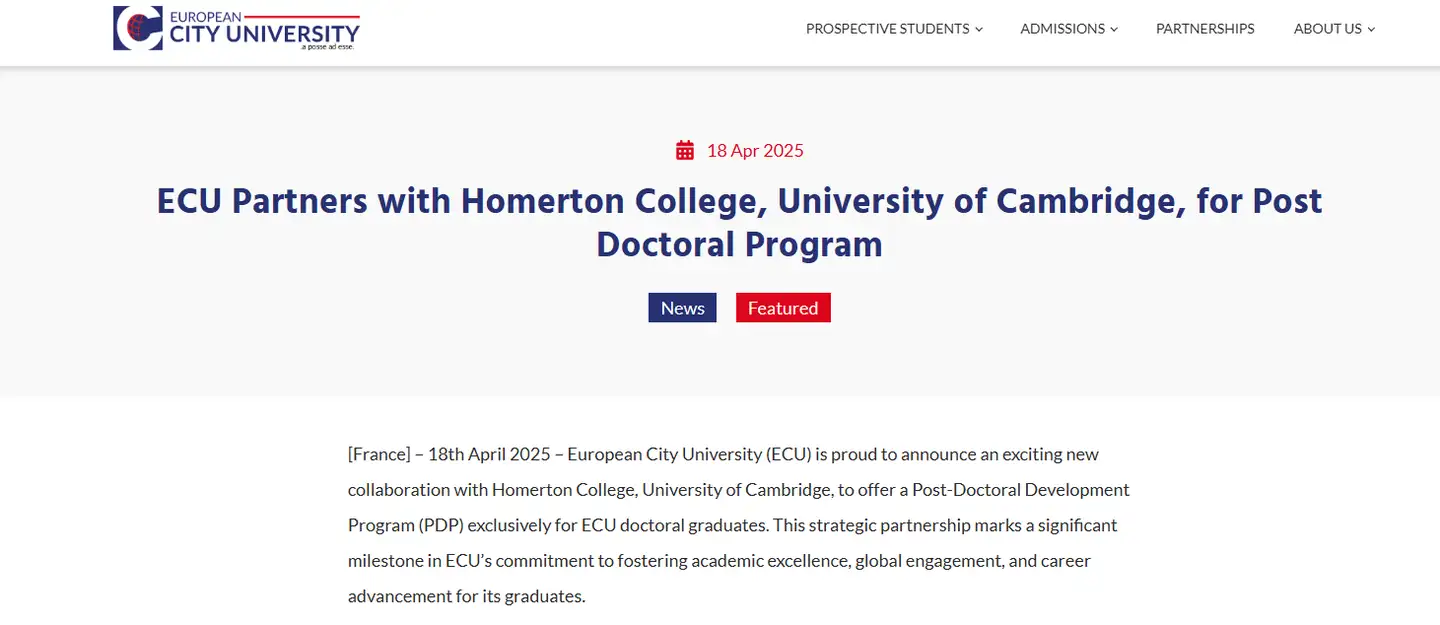Expand the chevron beside Admissions
The image size is (1440, 625).
1114,29
